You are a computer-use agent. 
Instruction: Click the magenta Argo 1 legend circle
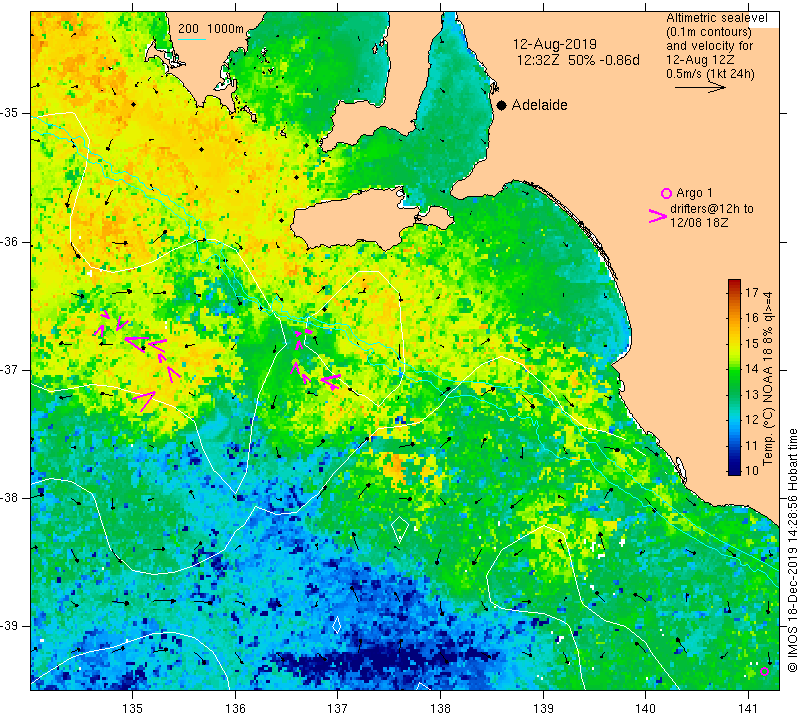point(666,193)
